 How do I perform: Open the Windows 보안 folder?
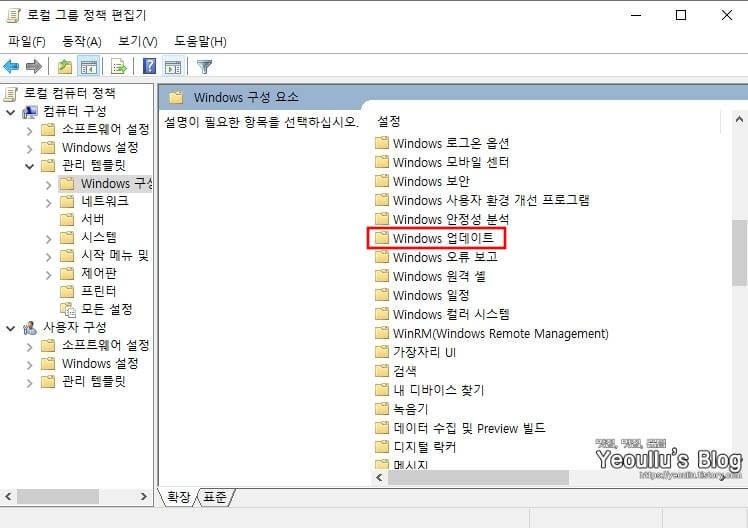(x=422, y=181)
